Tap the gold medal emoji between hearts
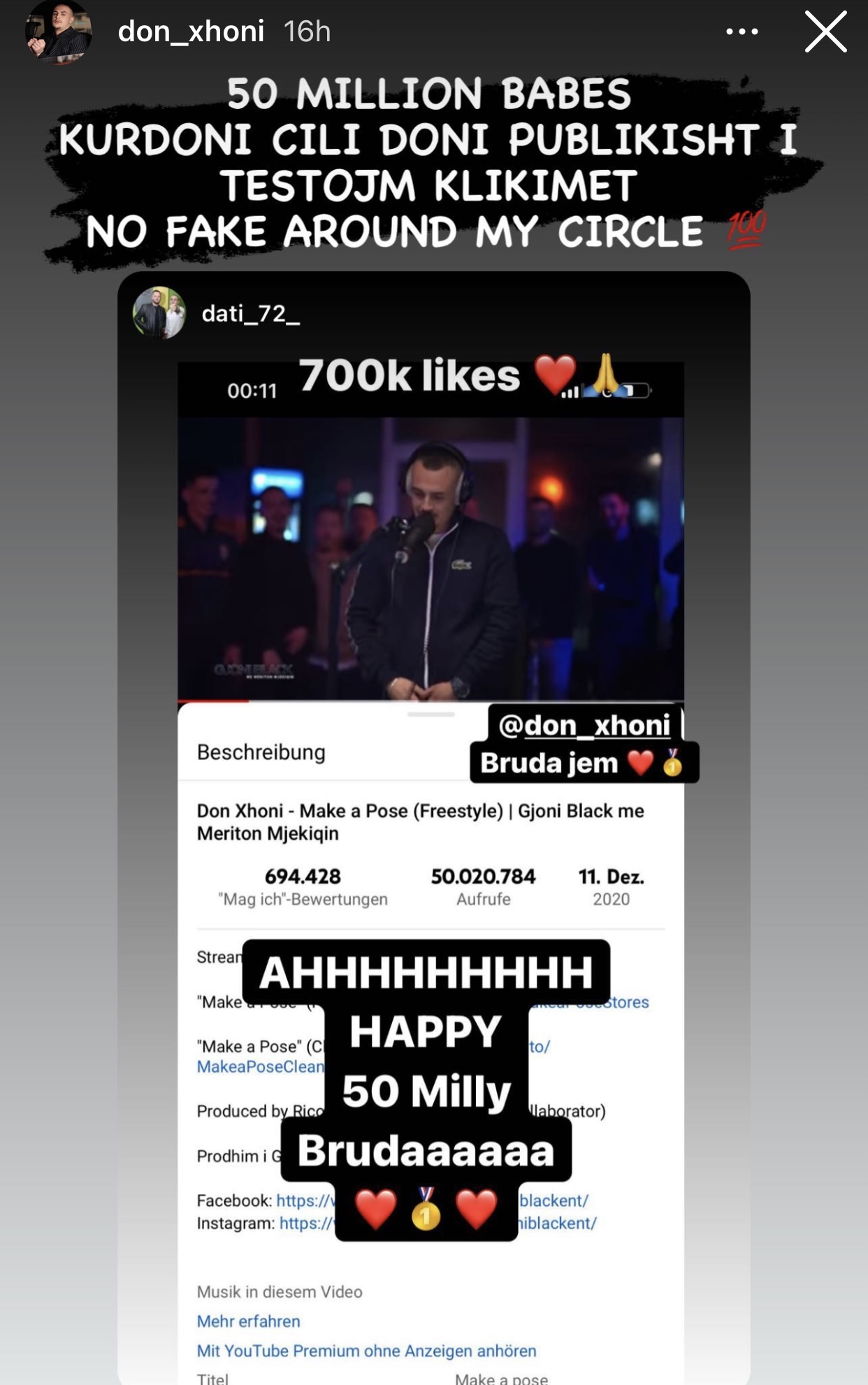868x1385 pixels. pyautogui.click(x=426, y=1209)
